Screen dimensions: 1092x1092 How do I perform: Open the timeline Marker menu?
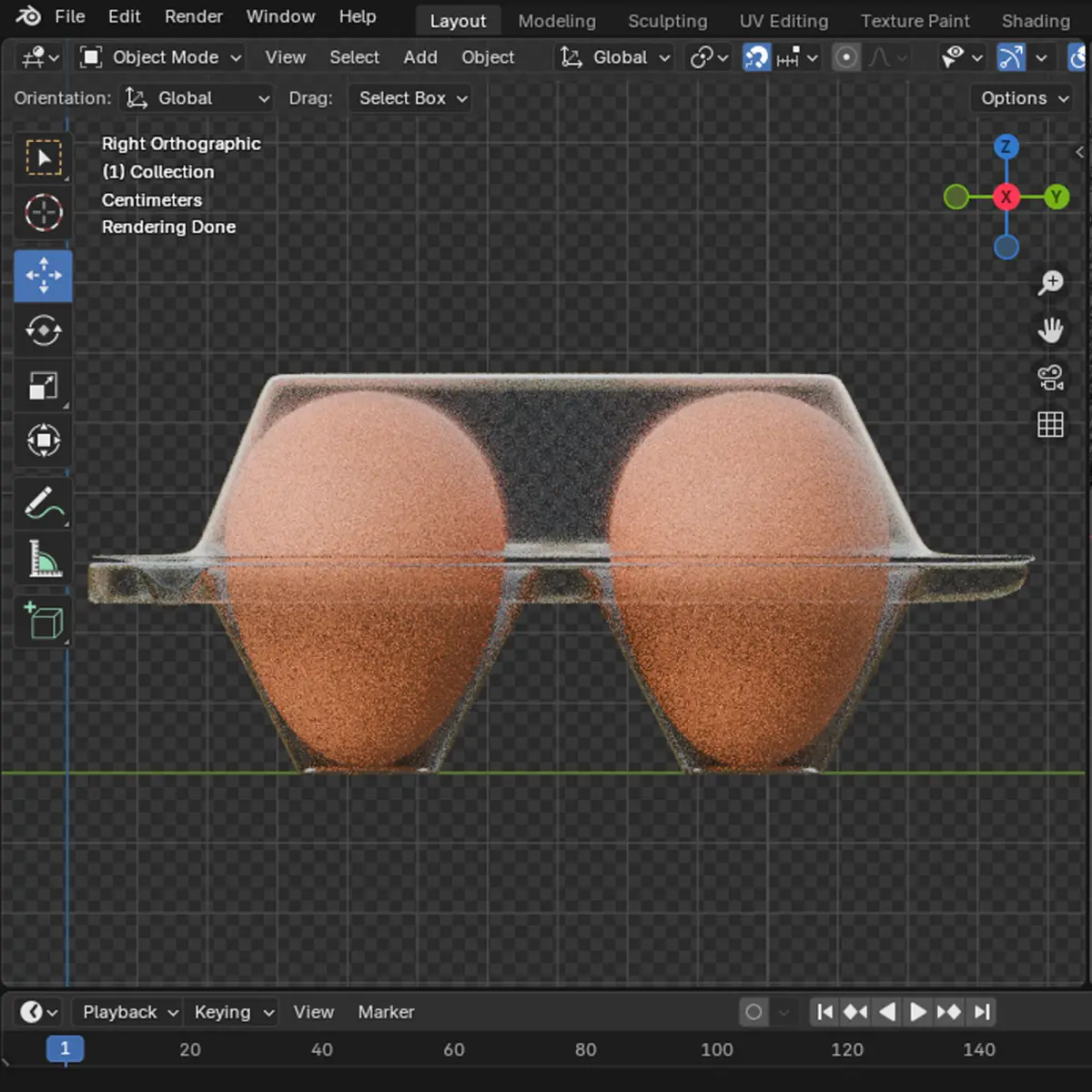tap(386, 1012)
